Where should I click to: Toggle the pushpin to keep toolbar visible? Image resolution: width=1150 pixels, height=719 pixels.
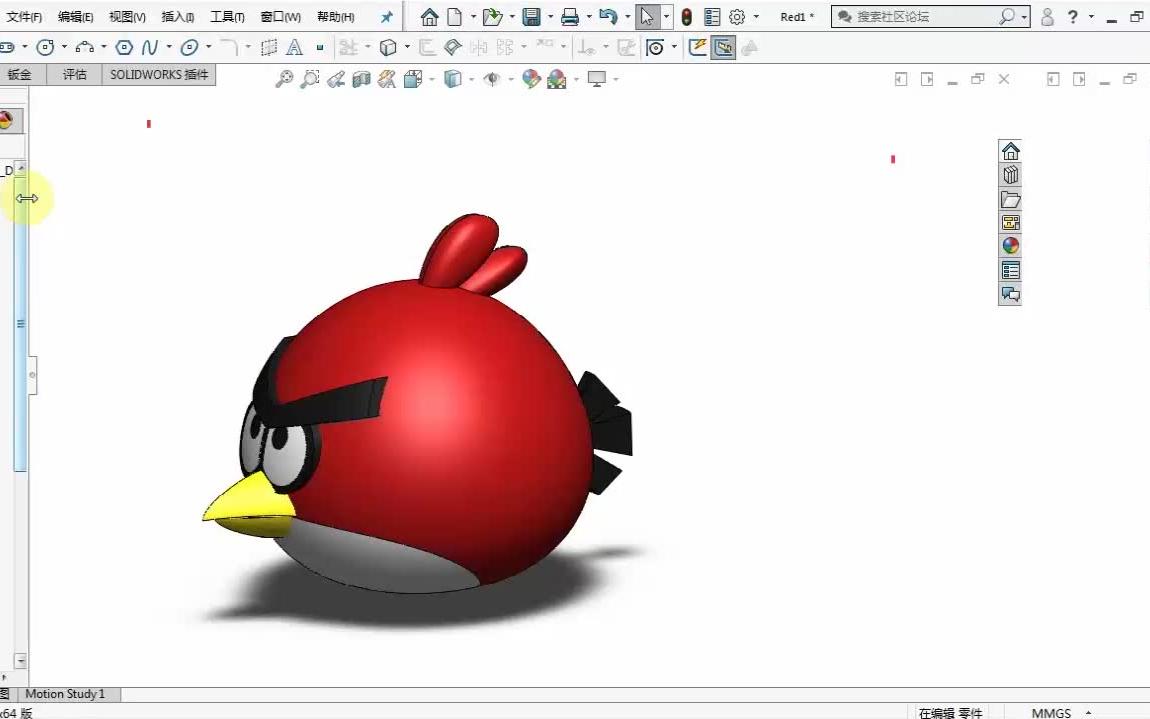(386, 16)
